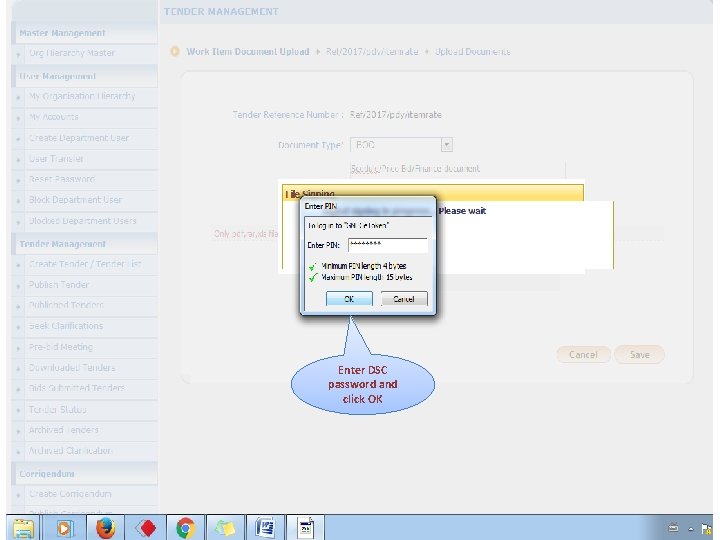Open Published Tenders list

[x=66, y=305]
